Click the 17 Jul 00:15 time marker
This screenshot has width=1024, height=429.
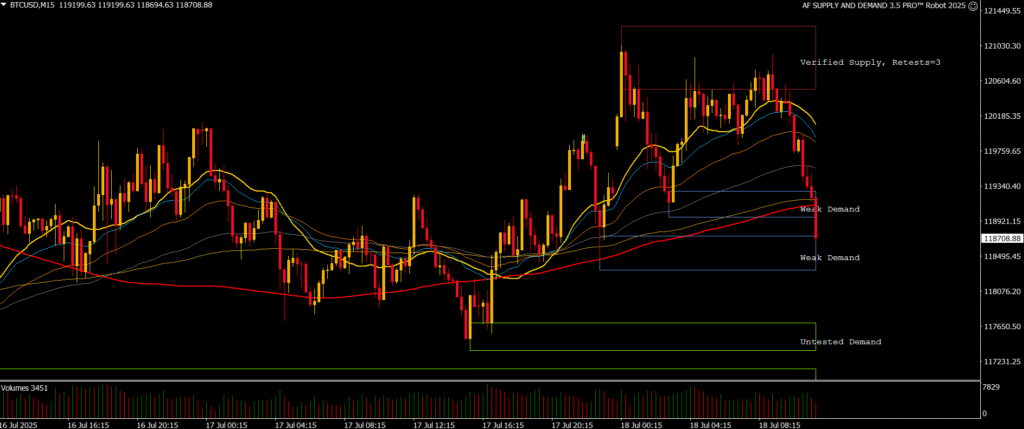228,424
